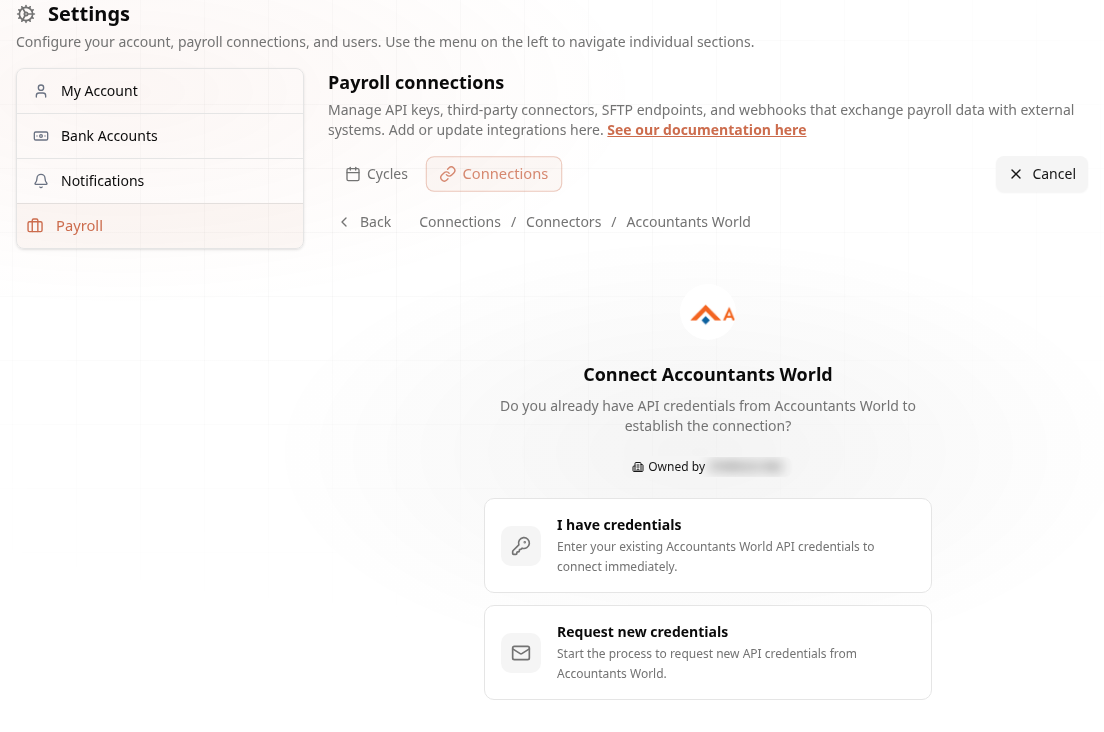Click the Connections chain-link icon
The width and height of the screenshot is (1104, 732).
[x=447, y=174]
